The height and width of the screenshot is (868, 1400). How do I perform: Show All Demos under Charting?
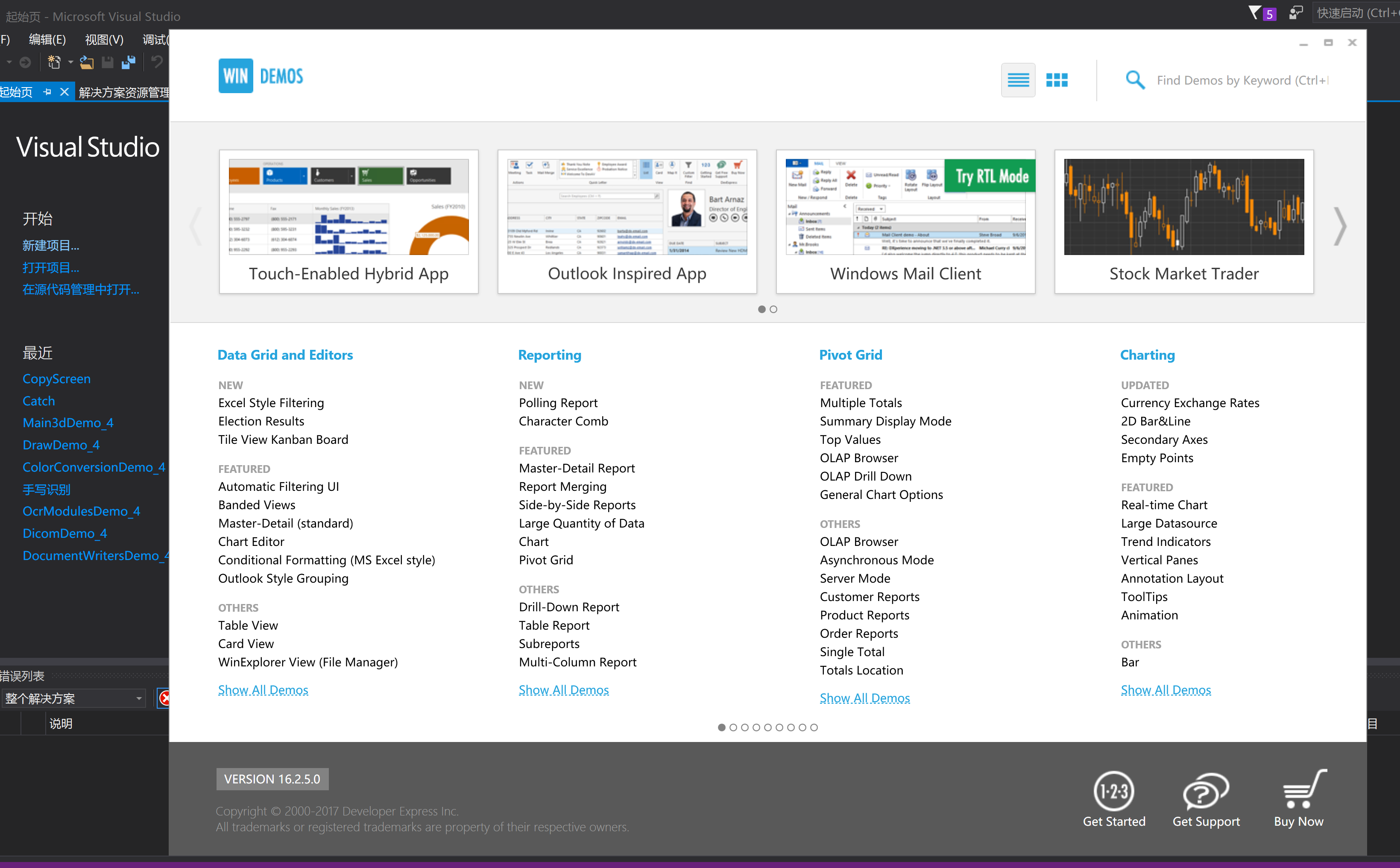tap(1166, 689)
